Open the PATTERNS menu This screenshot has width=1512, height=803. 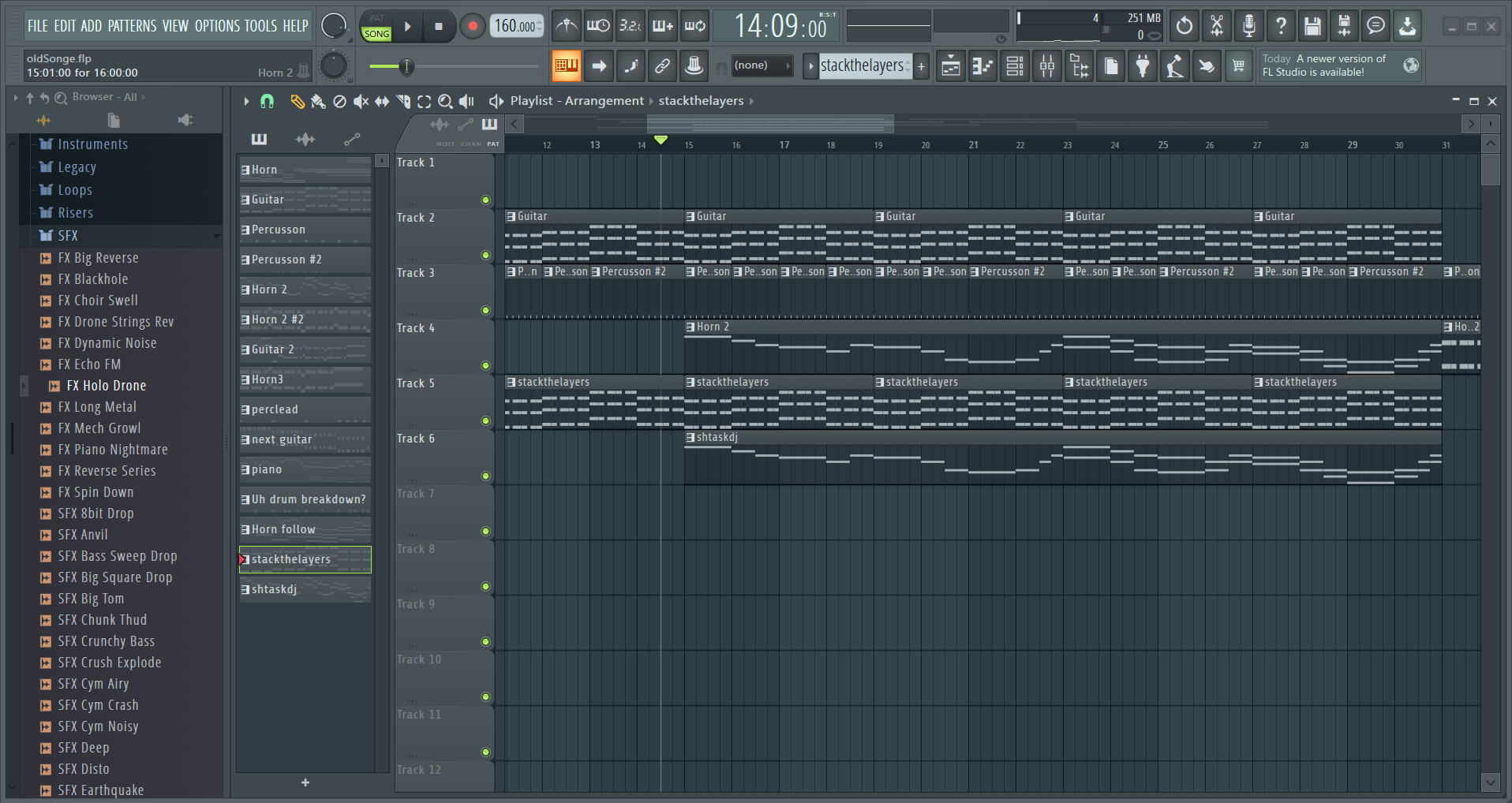tap(132, 26)
